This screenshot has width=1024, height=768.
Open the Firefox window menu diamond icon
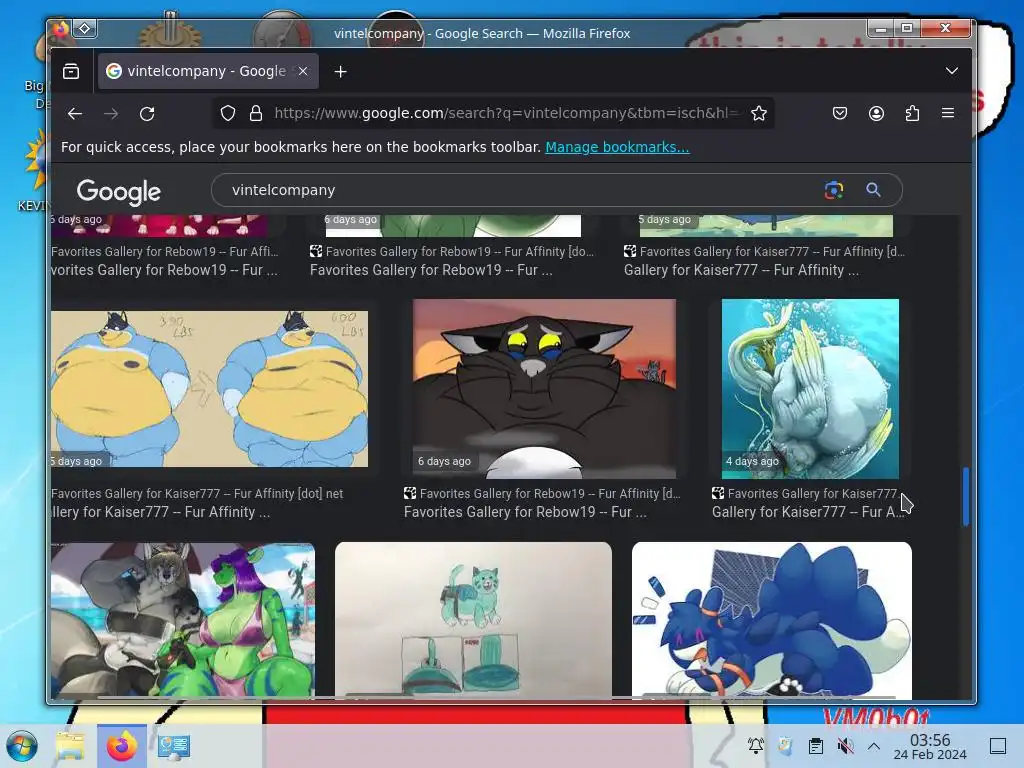click(x=85, y=29)
